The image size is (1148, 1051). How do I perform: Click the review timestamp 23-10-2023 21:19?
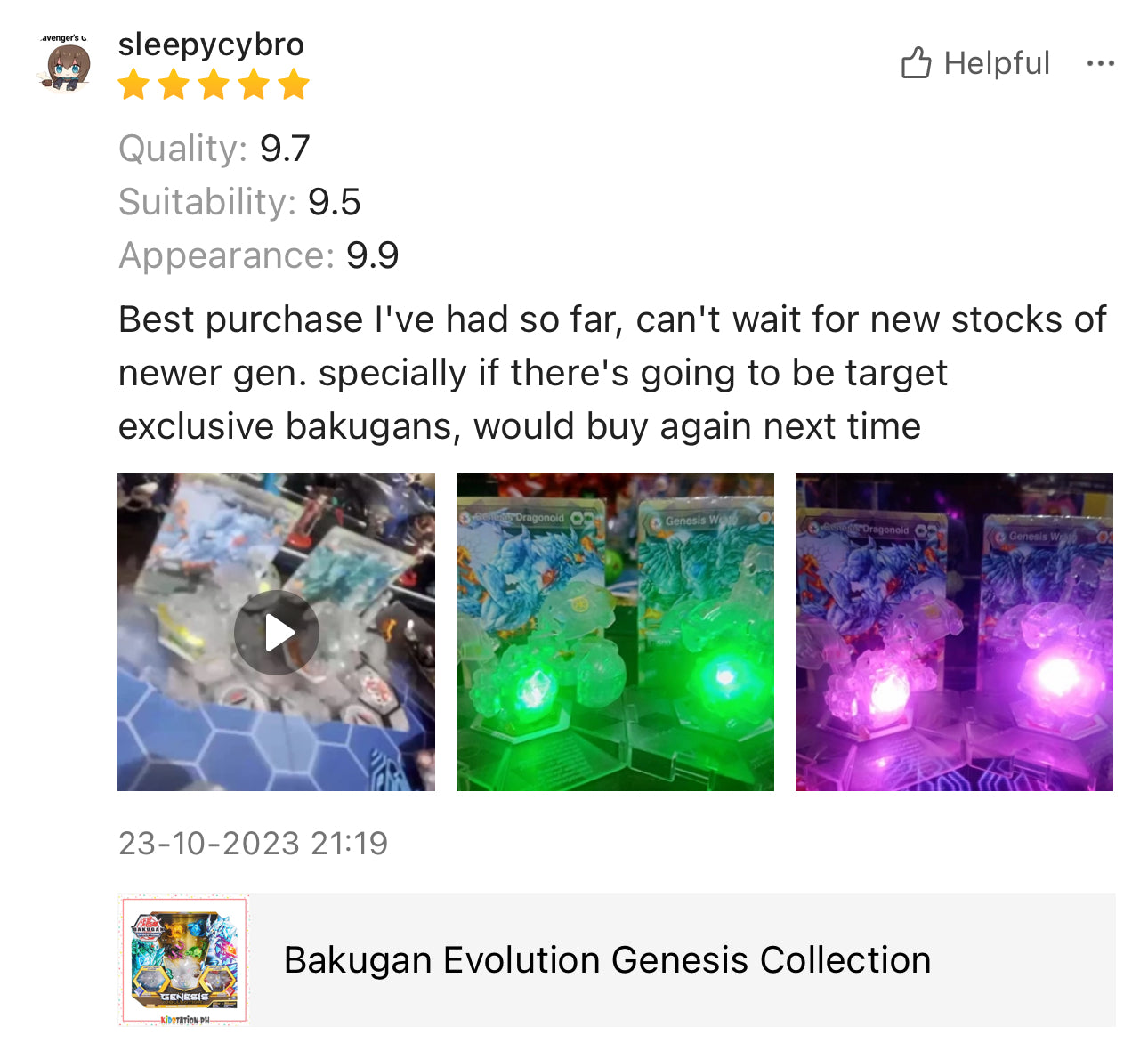coord(253,844)
